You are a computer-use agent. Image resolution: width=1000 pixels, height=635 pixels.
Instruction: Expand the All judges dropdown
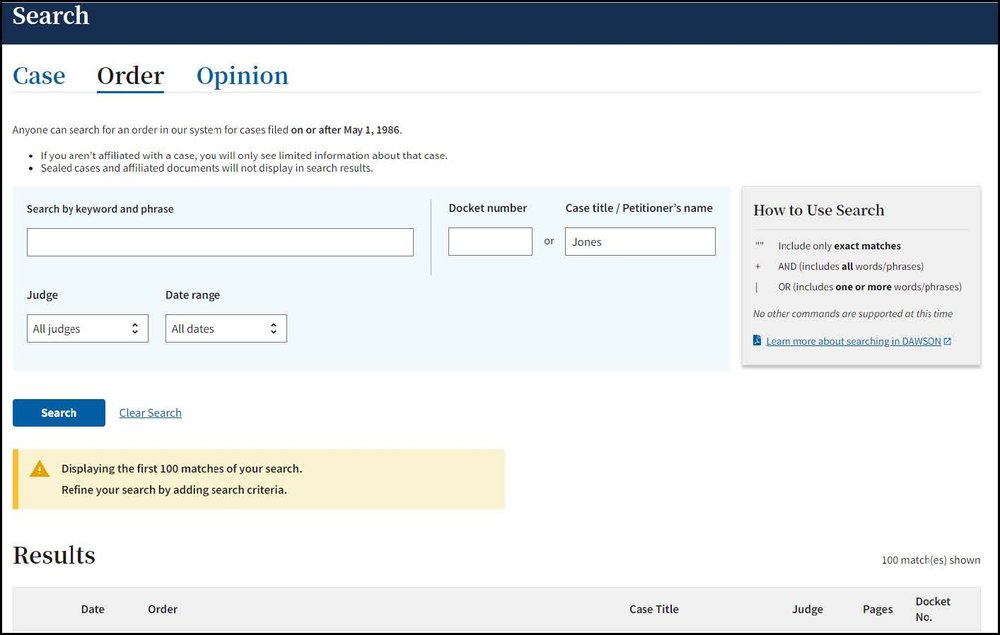(x=88, y=329)
